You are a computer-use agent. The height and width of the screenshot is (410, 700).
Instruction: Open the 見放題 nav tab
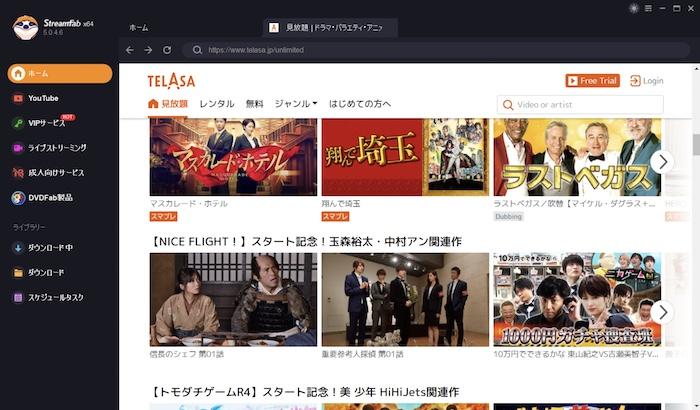tap(168, 104)
